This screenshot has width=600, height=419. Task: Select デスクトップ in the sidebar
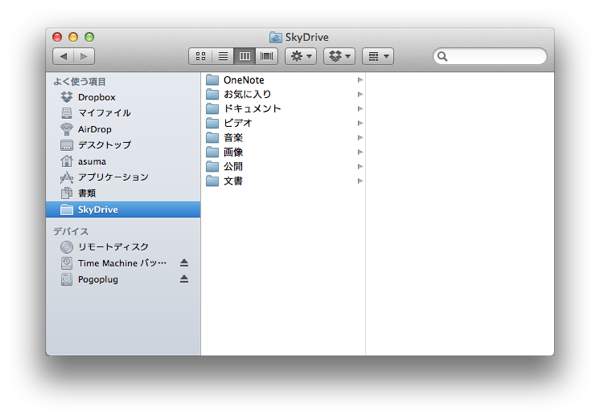123,145
